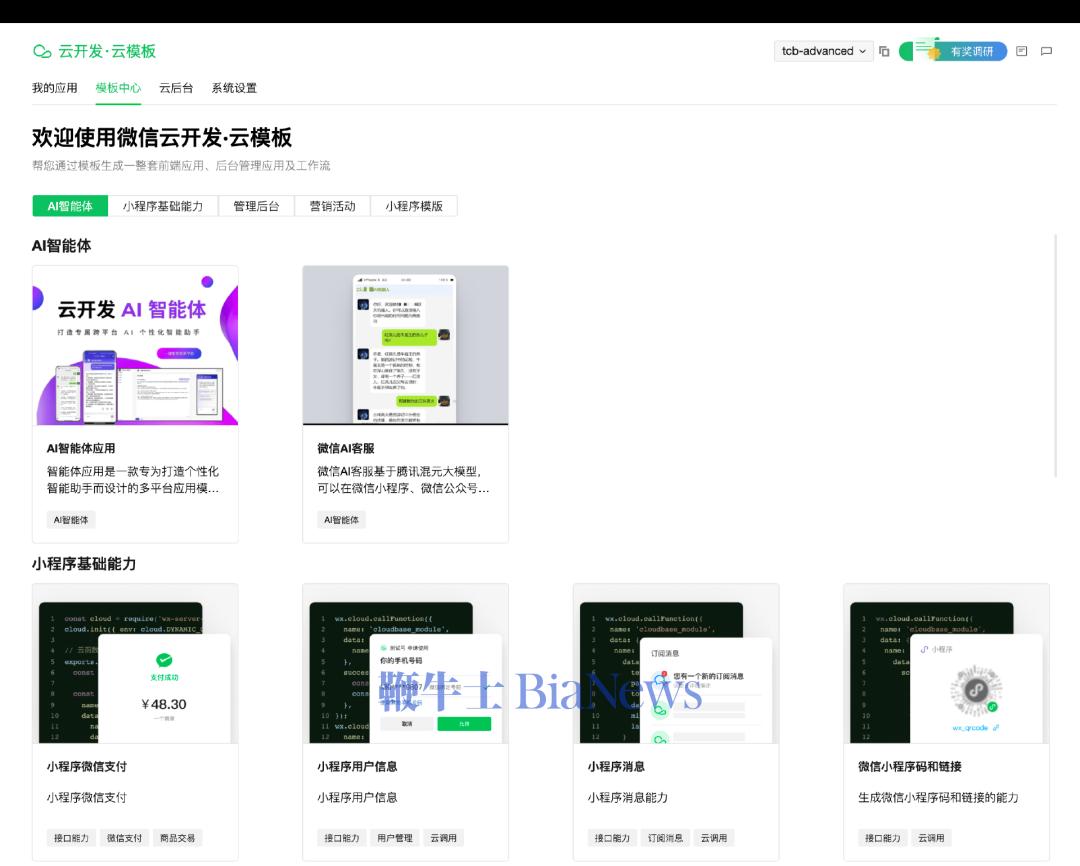The height and width of the screenshot is (866, 1080).
Task: Open the feedback chat bubble icon
Action: 1046,52
